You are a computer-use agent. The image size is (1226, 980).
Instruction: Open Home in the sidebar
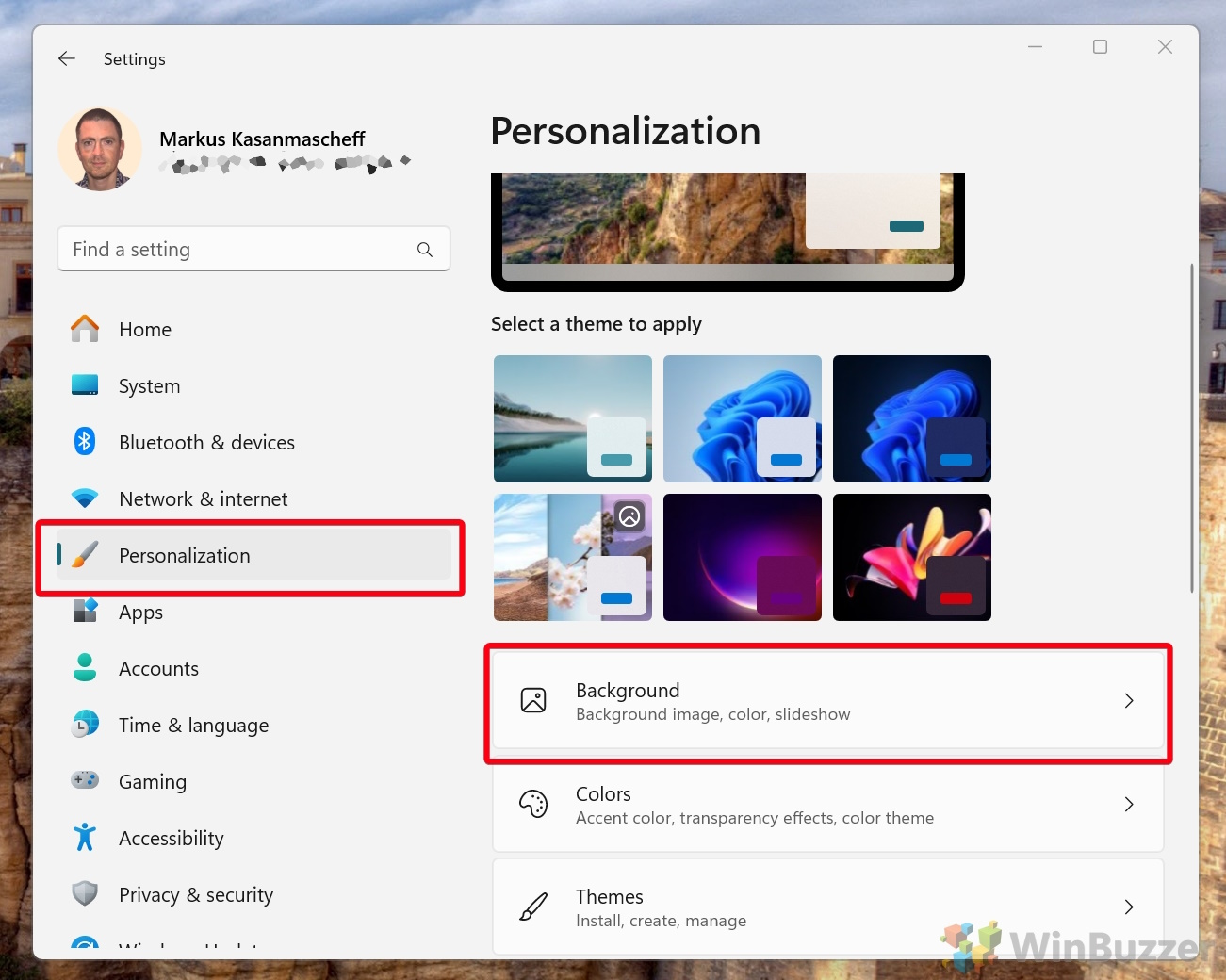tap(253, 329)
